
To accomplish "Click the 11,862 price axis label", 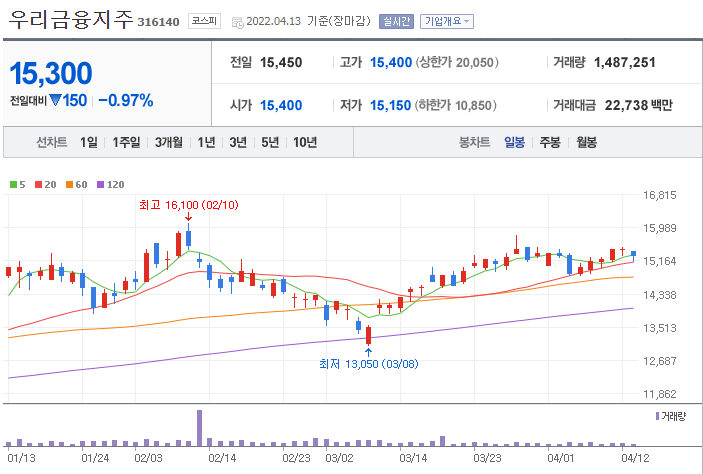I will (x=660, y=394).
